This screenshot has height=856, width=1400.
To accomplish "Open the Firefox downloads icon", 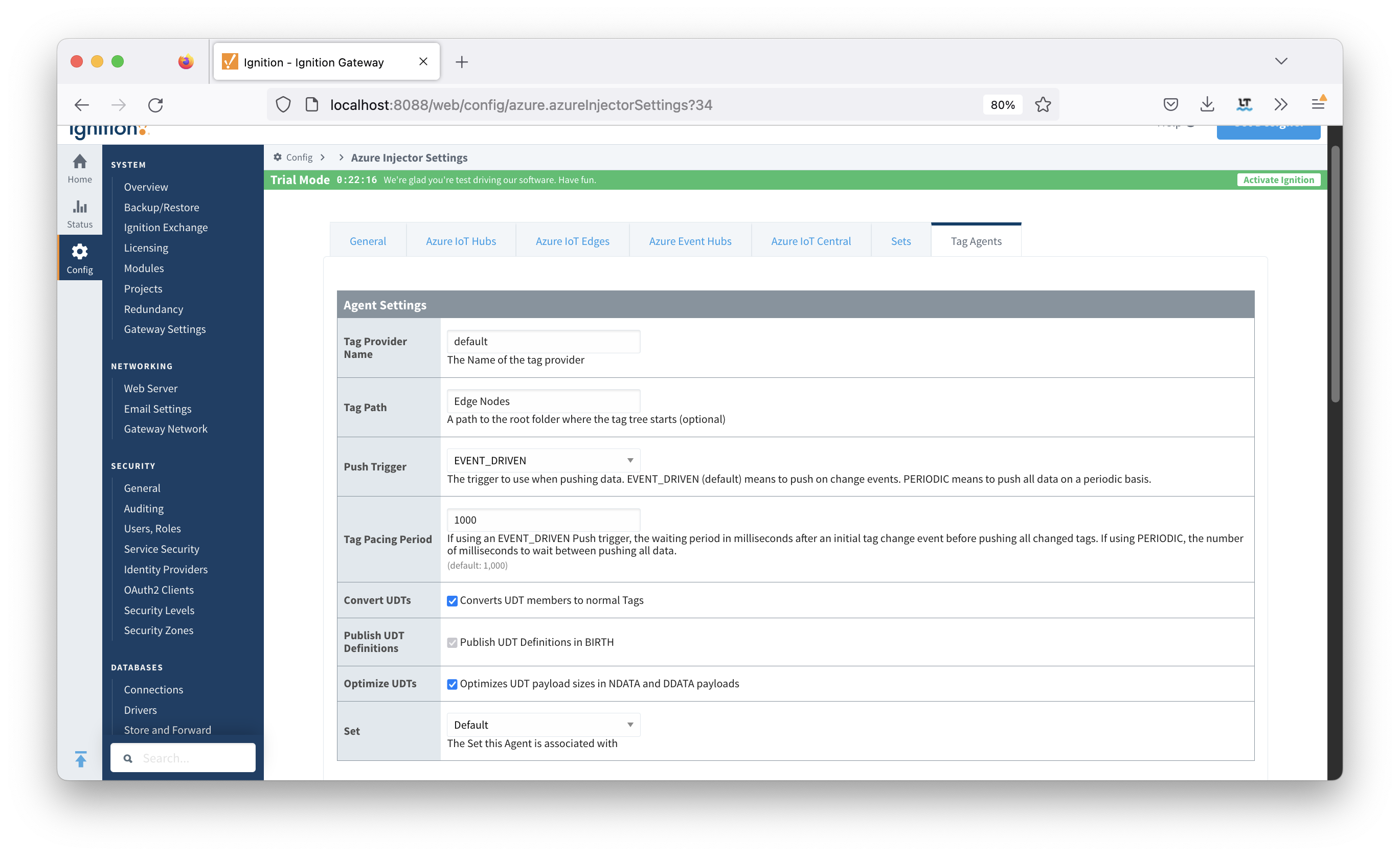I will [1207, 105].
